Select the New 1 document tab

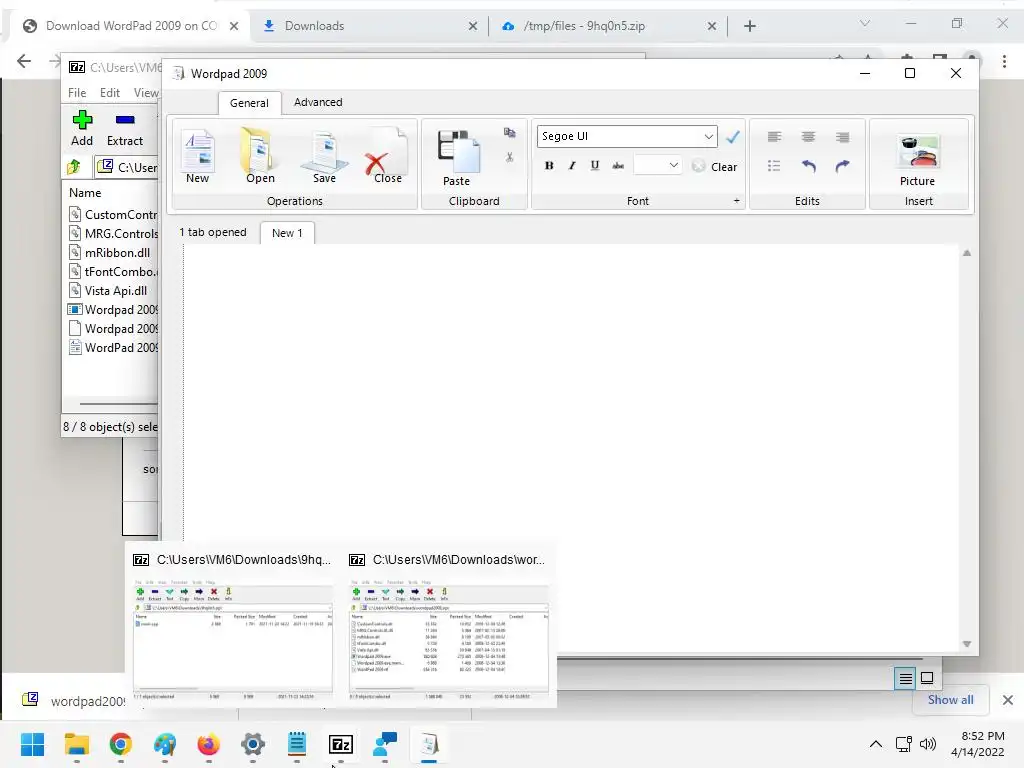(x=287, y=233)
